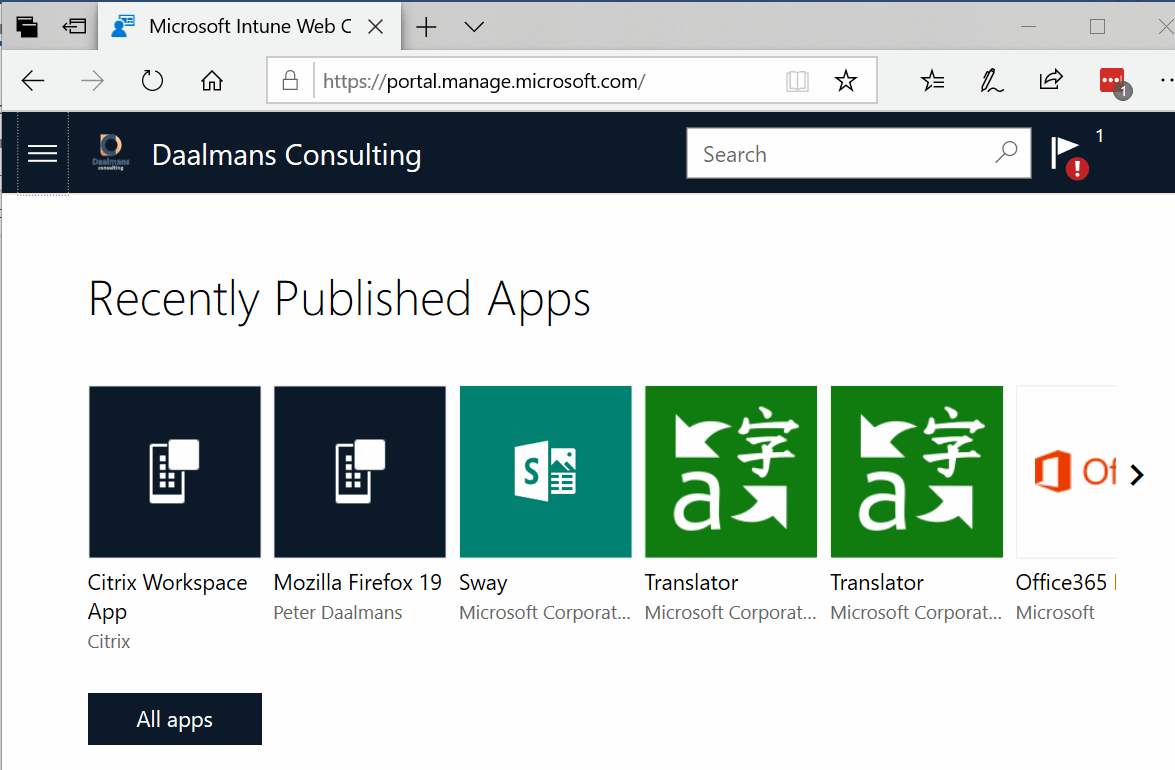Click the search magnifier icon
This screenshot has width=1175, height=770.
[x=1006, y=153]
